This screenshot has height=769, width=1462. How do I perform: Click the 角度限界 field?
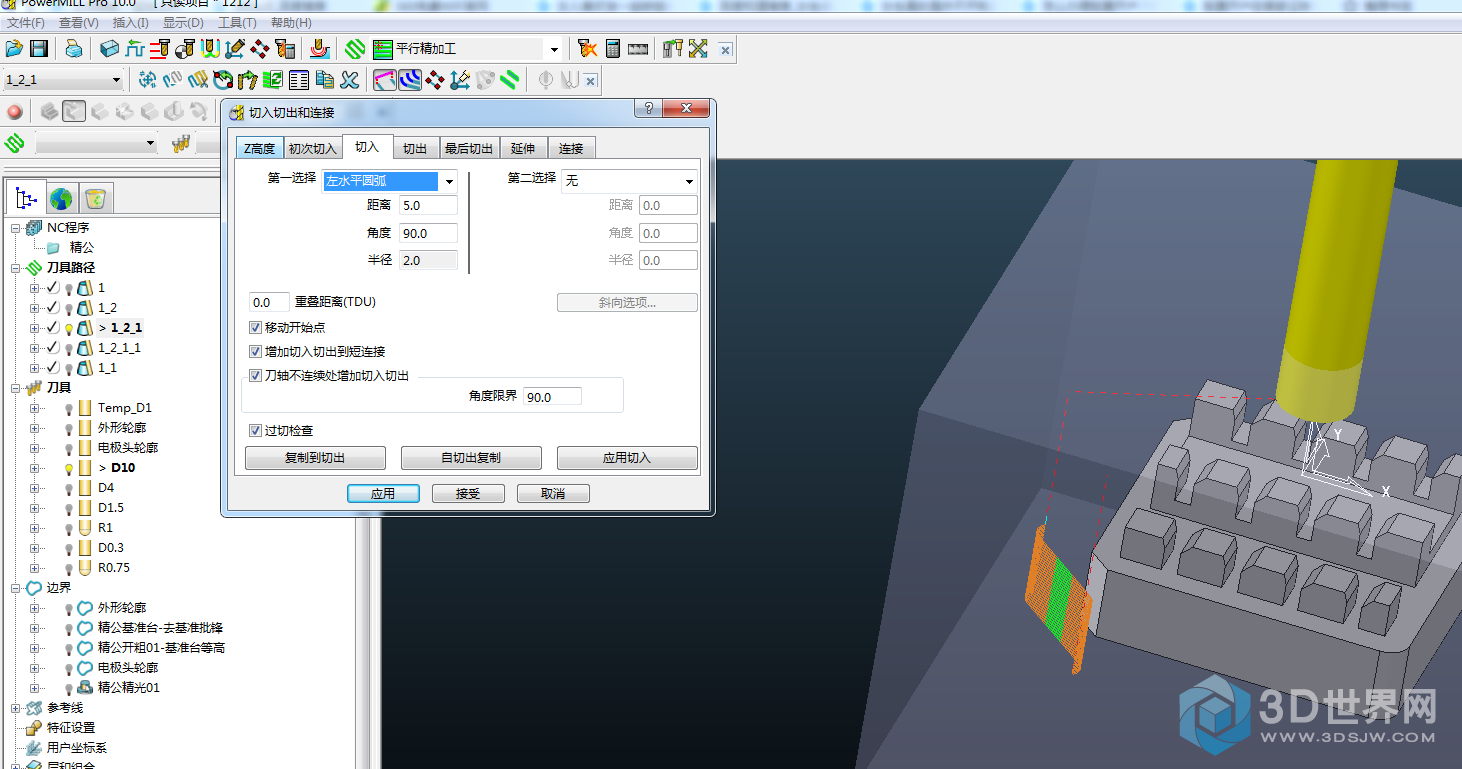pos(552,397)
